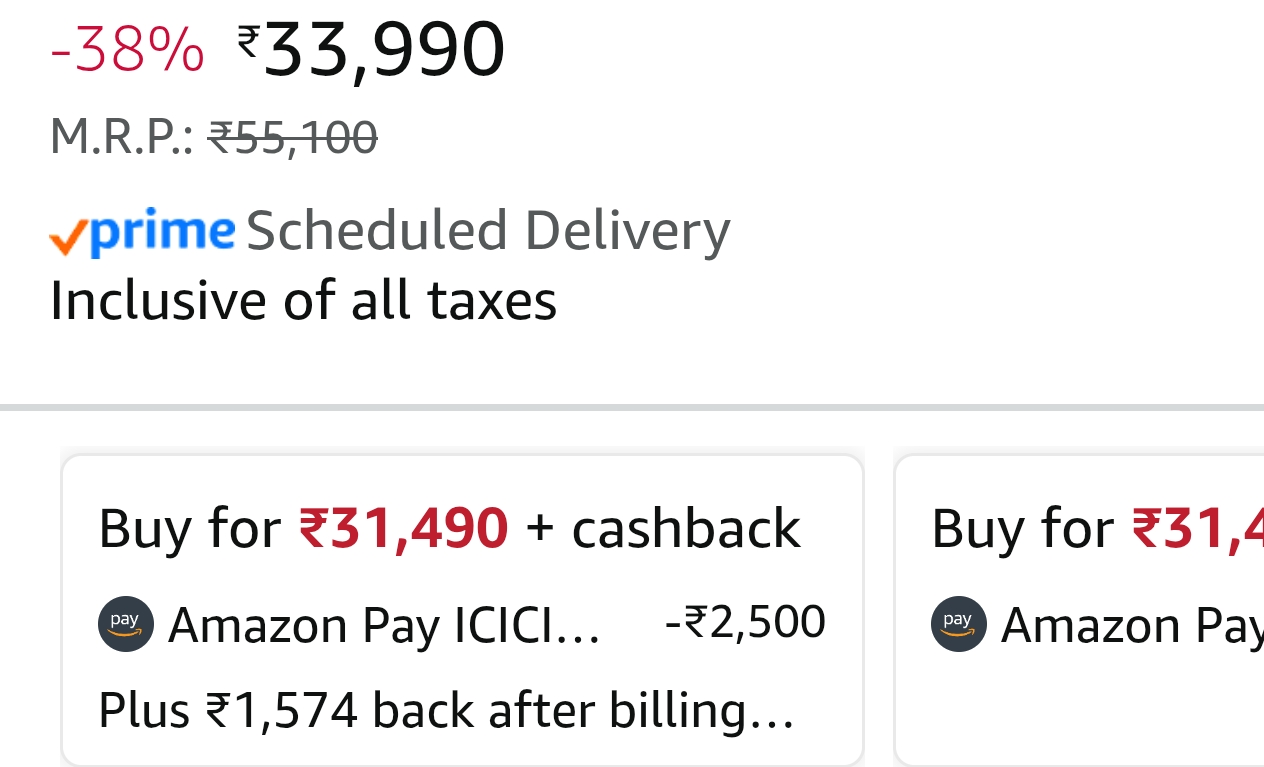Click the cashback word in first offer
Viewport: 1264px width, 767px height.
coord(686,529)
